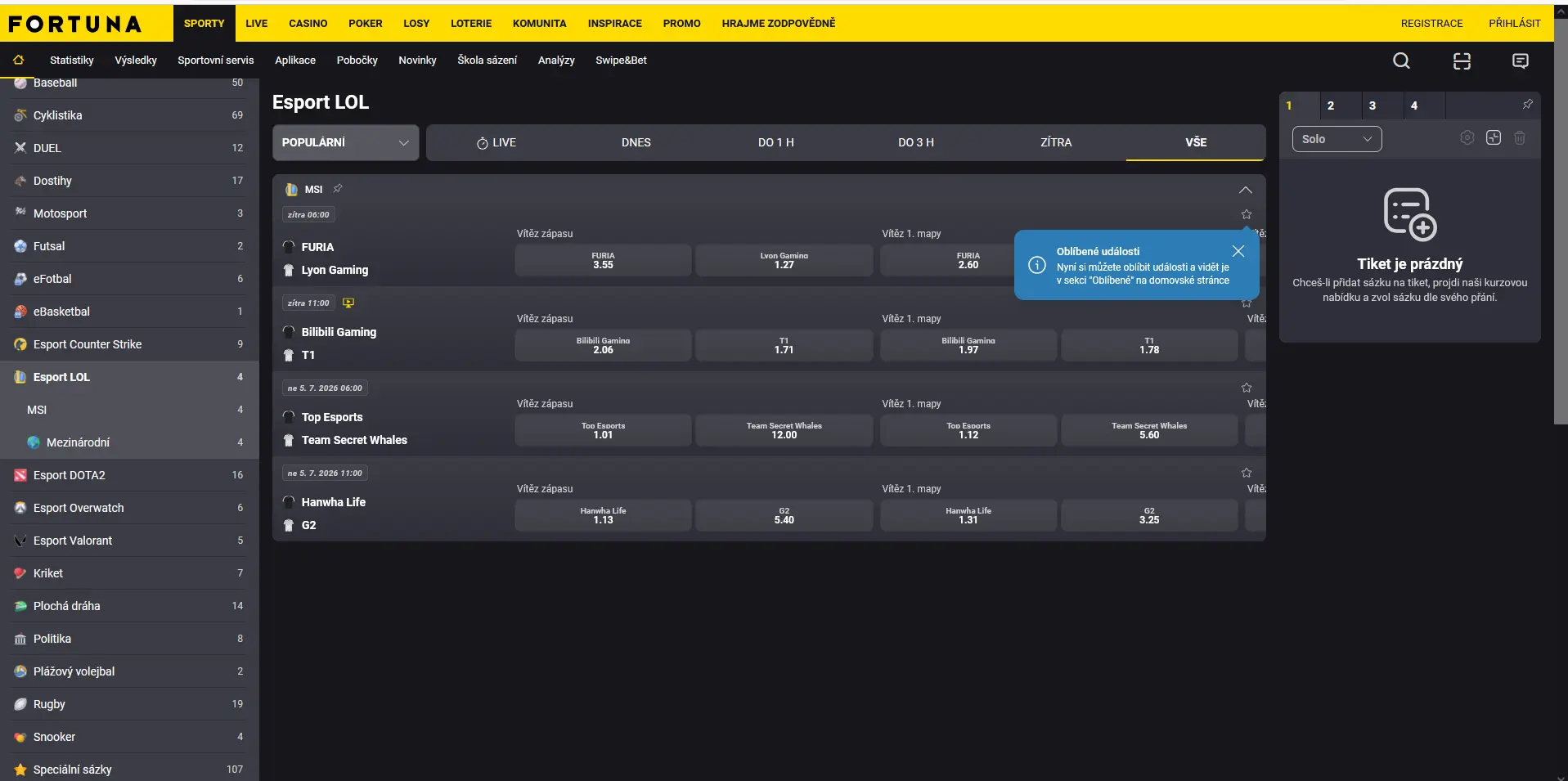Open the search magnifier icon
The height and width of the screenshot is (781, 1568).
(x=1401, y=61)
